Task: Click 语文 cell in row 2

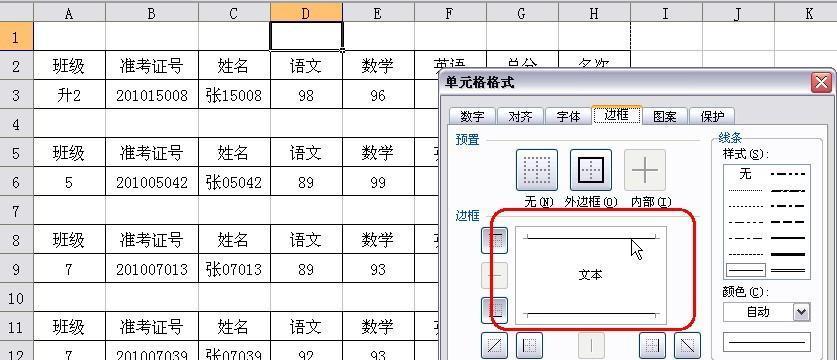Action: [306, 66]
